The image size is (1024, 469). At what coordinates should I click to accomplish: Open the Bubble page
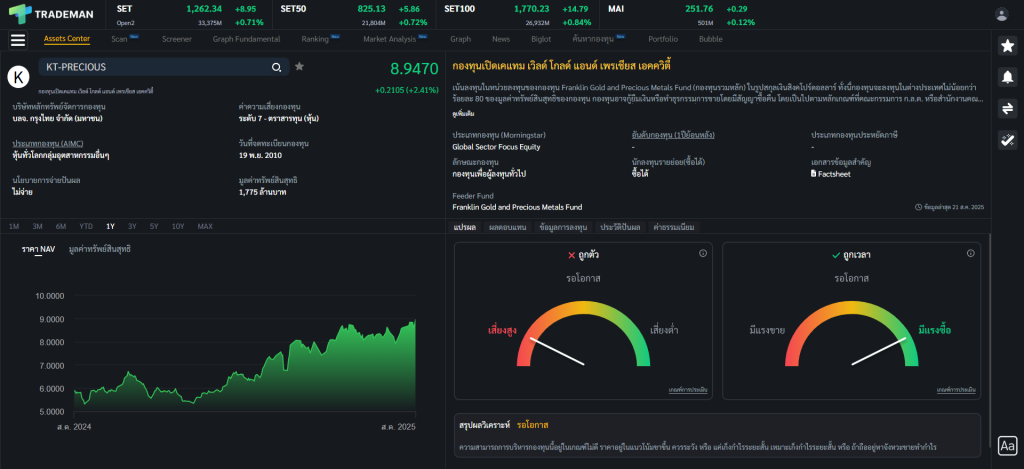tap(711, 39)
